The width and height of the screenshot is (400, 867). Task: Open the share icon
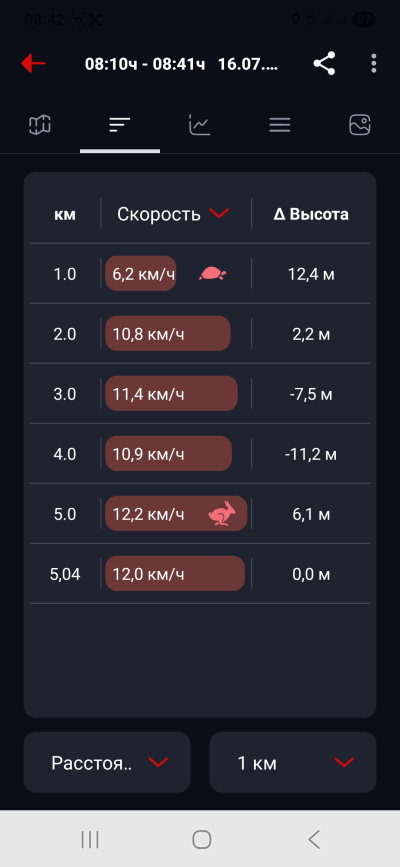(x=324, y=64)
